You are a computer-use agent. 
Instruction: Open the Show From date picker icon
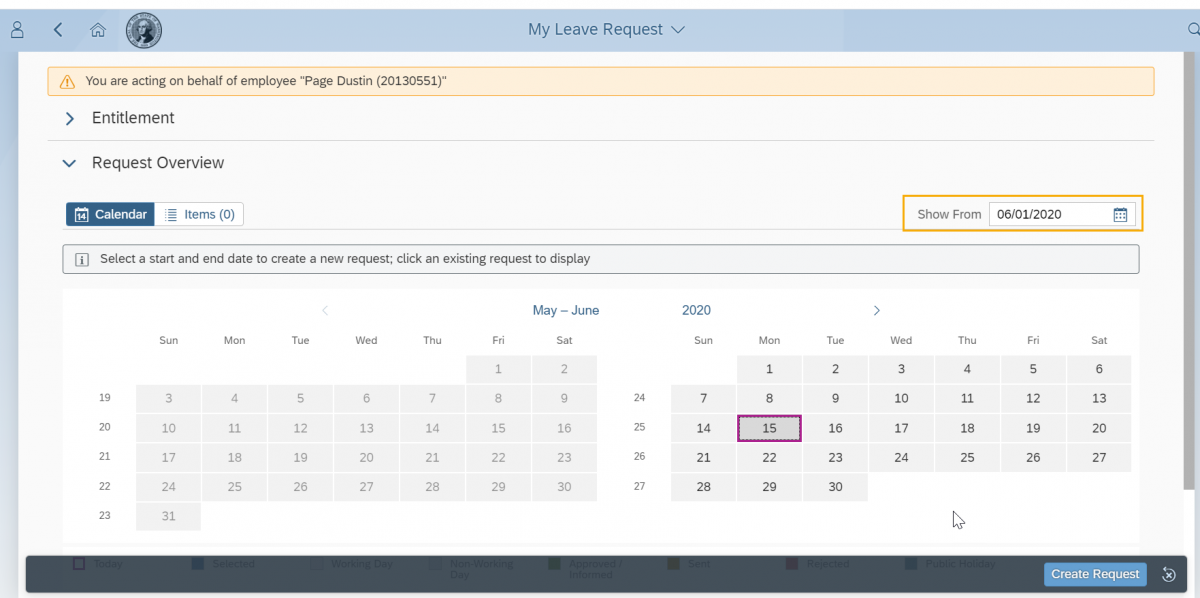click(1120, 214)
